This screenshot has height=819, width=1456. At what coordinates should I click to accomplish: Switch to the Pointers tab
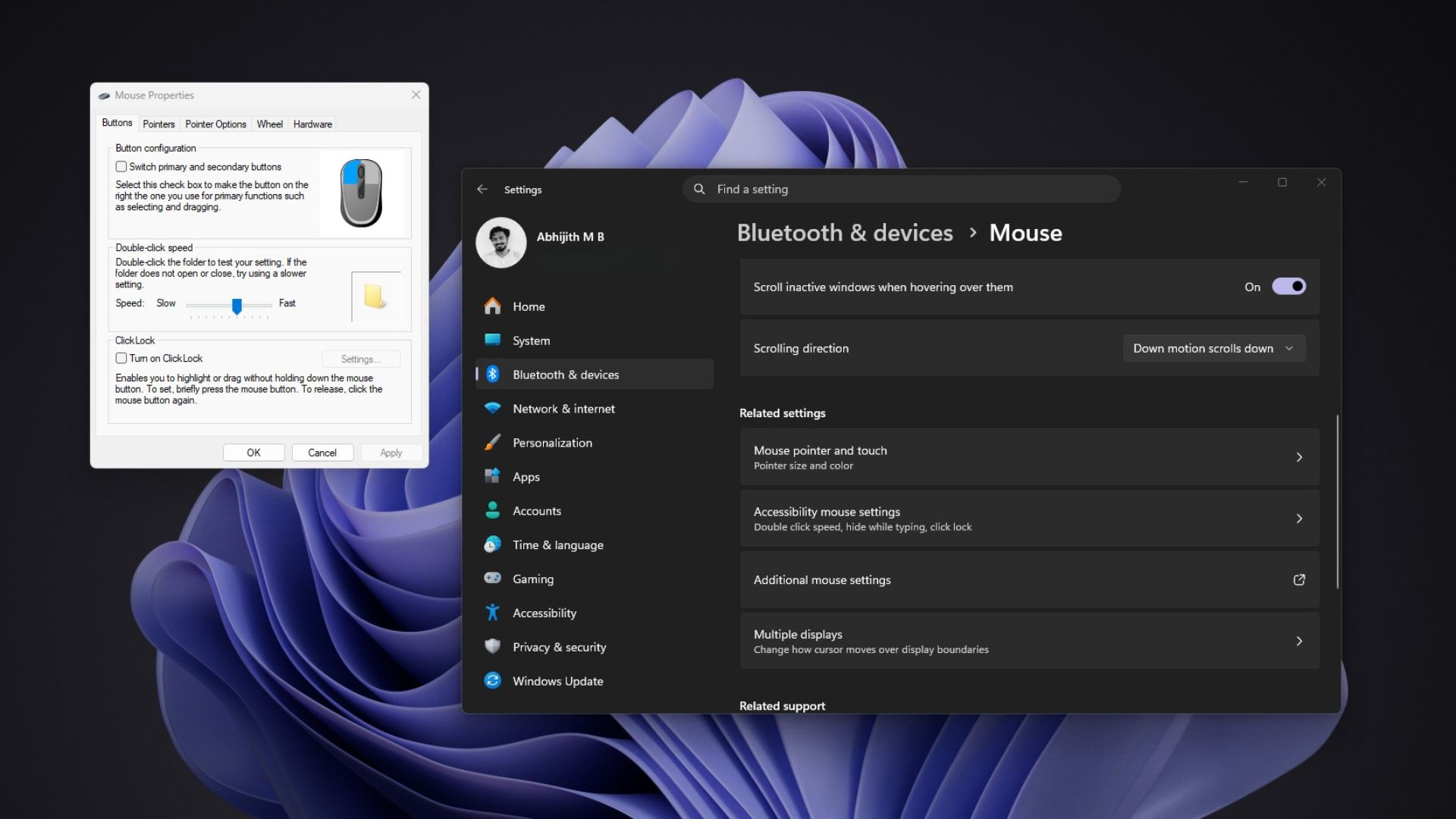coord(158,124)
